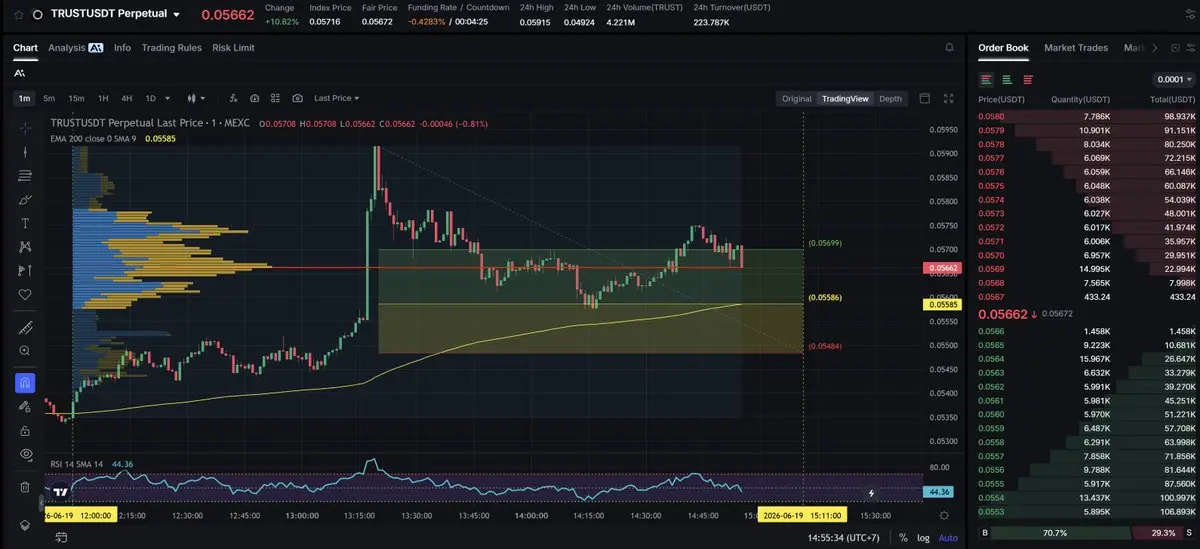Hide all drawings with eye icon
1200x549 pixels.
pyautogui.click(x=25, y=454)
